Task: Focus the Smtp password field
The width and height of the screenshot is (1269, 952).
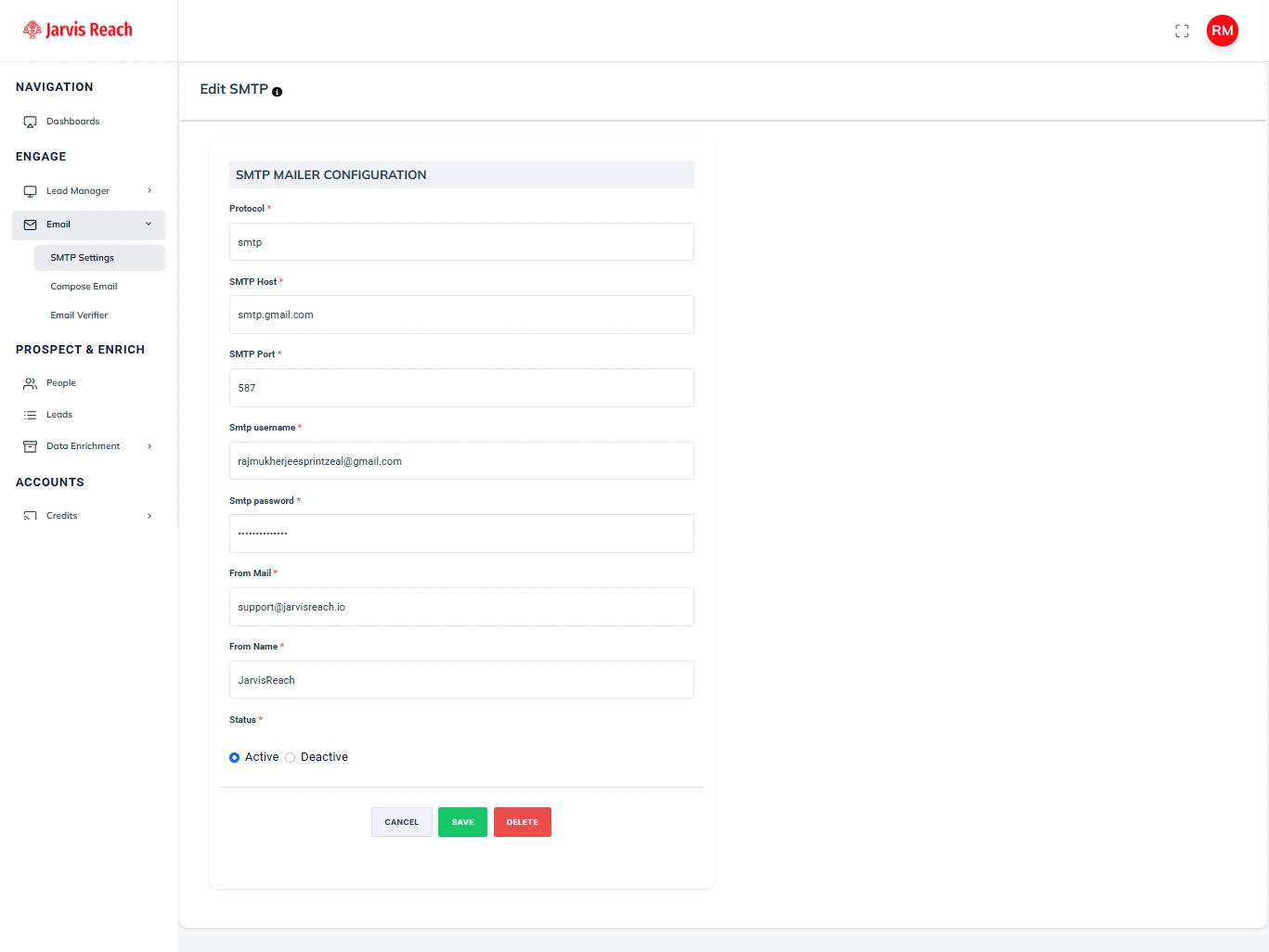Action: pyautogui.click(x=461, y=534)
